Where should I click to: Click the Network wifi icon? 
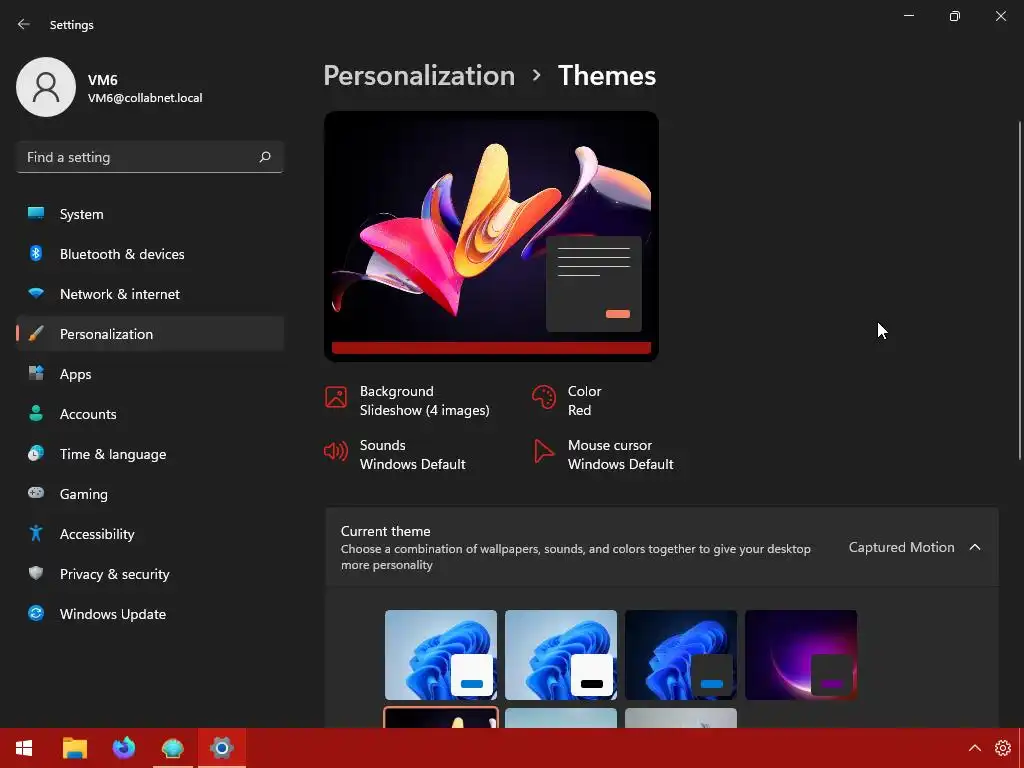pos(36,293)
